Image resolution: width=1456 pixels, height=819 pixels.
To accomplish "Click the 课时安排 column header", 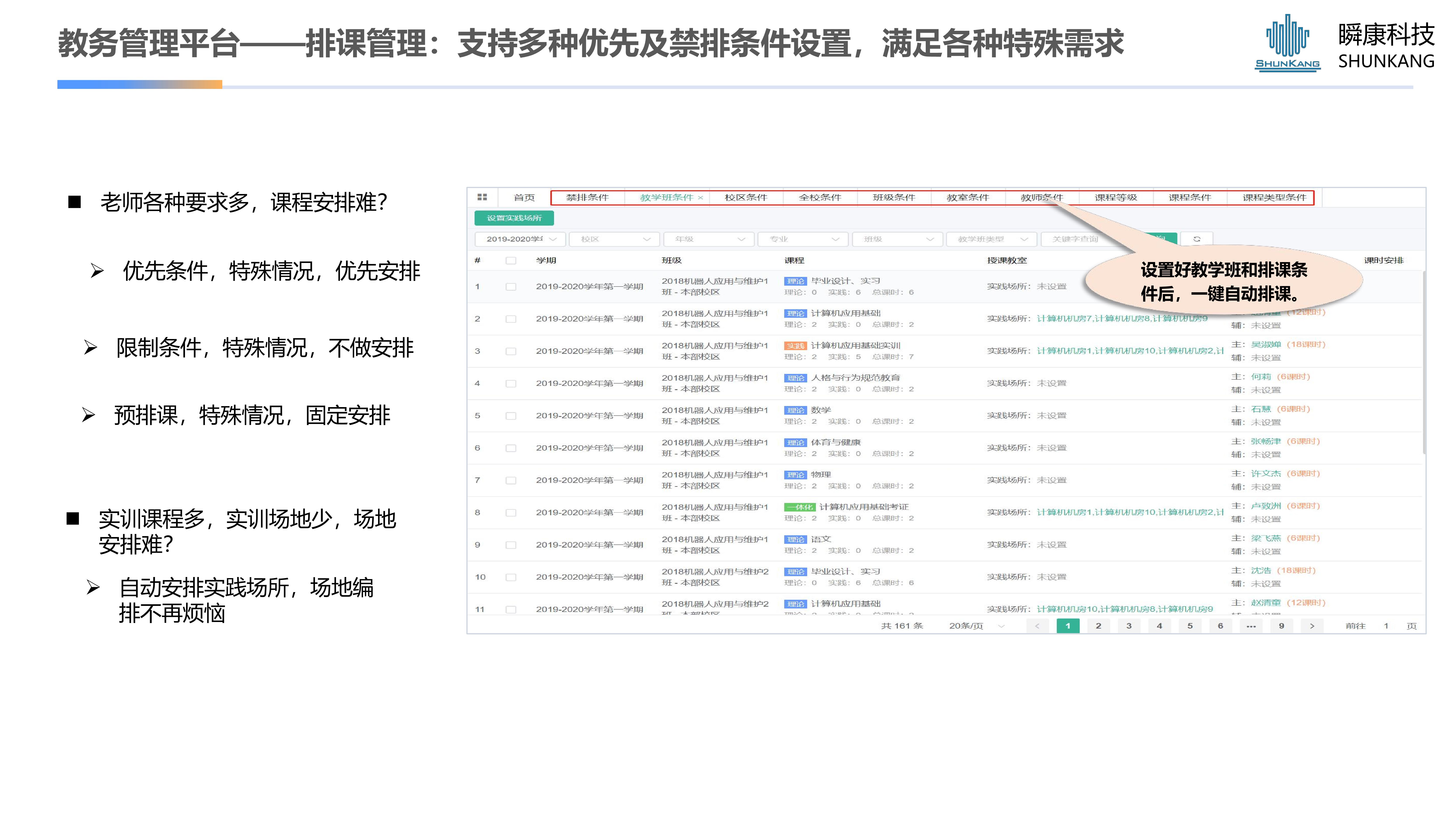I will (x=1384, y=261).
